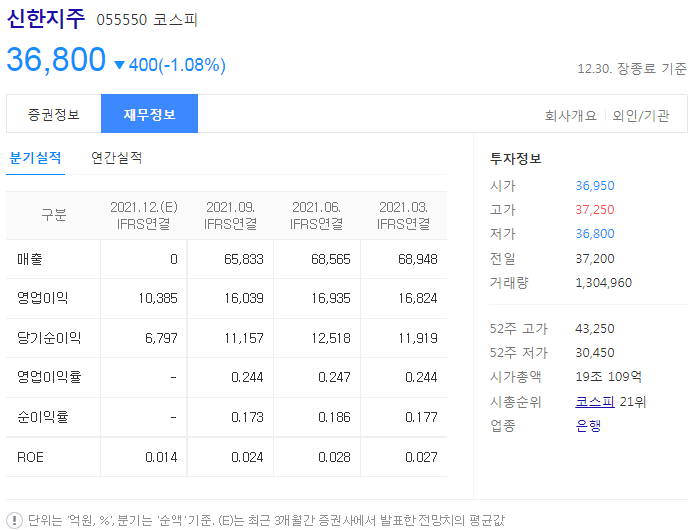Click the 당기순이익 value 6,797

(x=161, y=338)
